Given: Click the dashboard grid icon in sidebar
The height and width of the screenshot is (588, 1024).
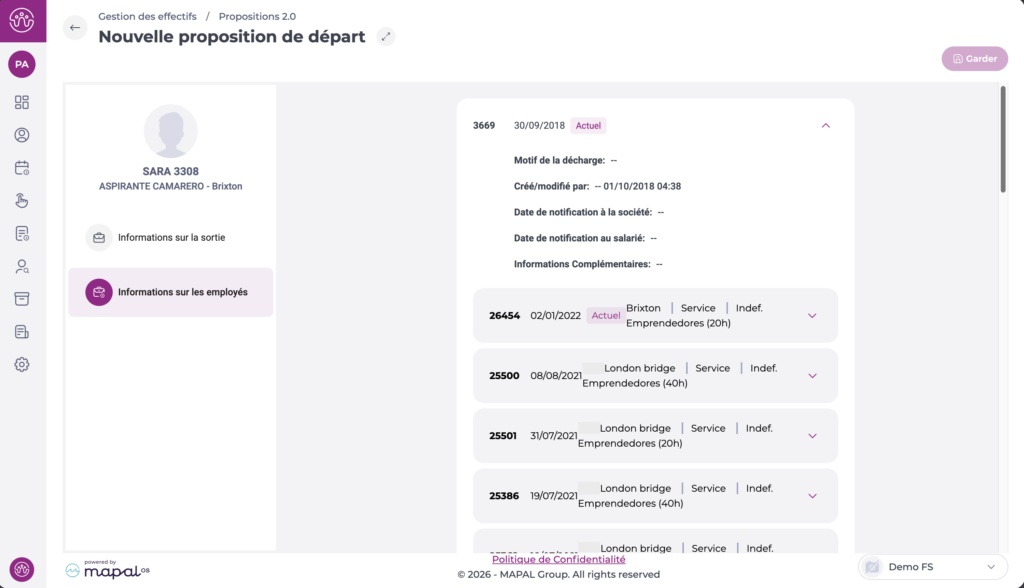Looking at the screenshot, I should coord(22,102).
